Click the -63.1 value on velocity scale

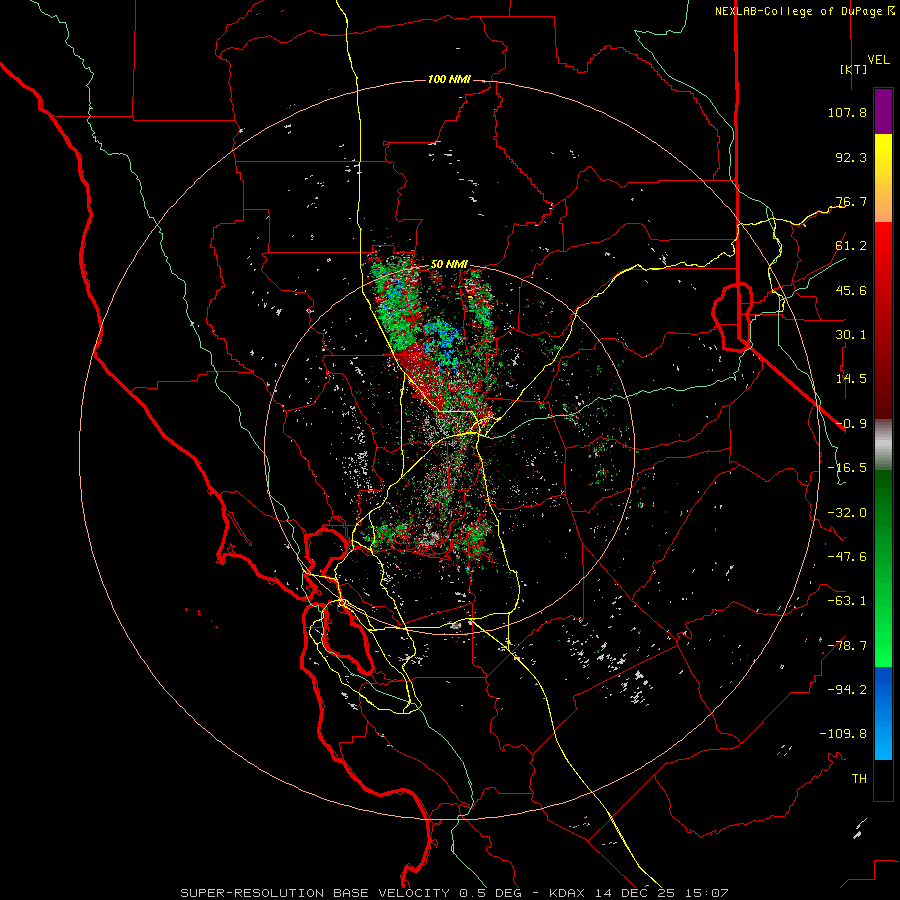(x=847, y=601)
